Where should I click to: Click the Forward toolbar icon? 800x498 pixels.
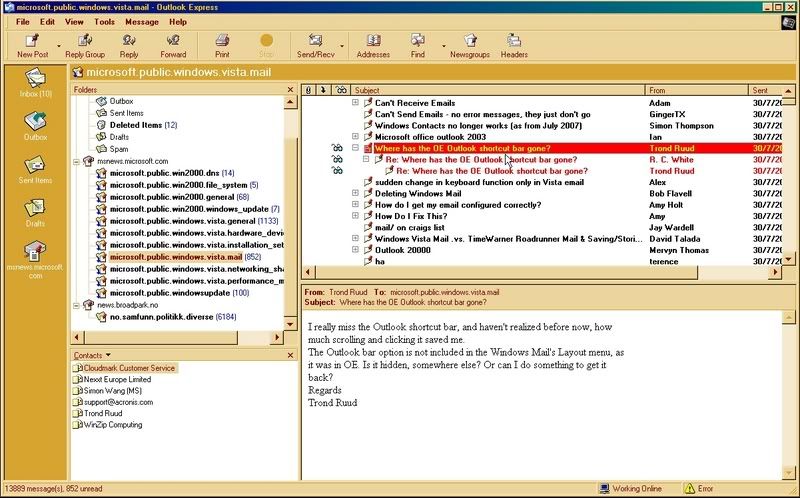(x=173, y=40)
